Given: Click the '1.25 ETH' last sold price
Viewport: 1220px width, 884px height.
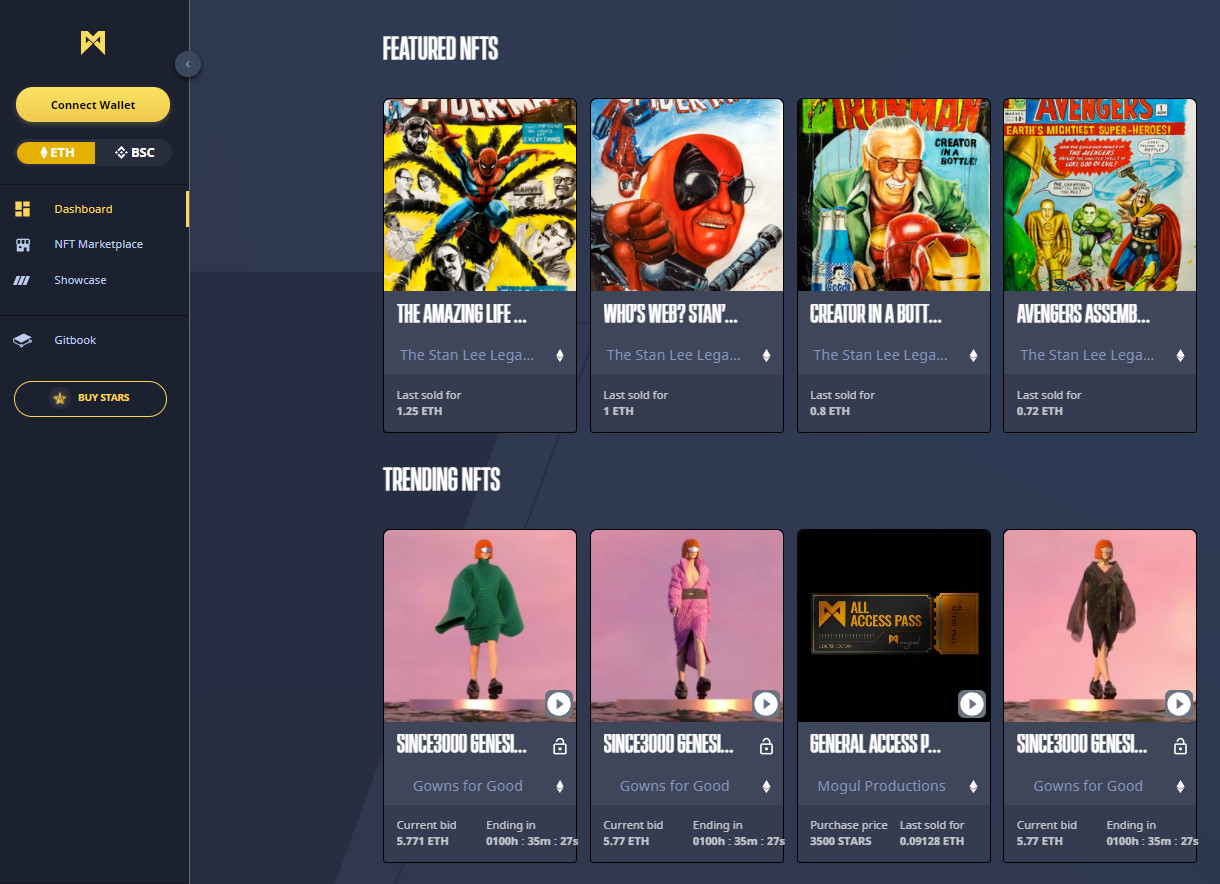Looking at the screenshot, I should pos(420,411).
